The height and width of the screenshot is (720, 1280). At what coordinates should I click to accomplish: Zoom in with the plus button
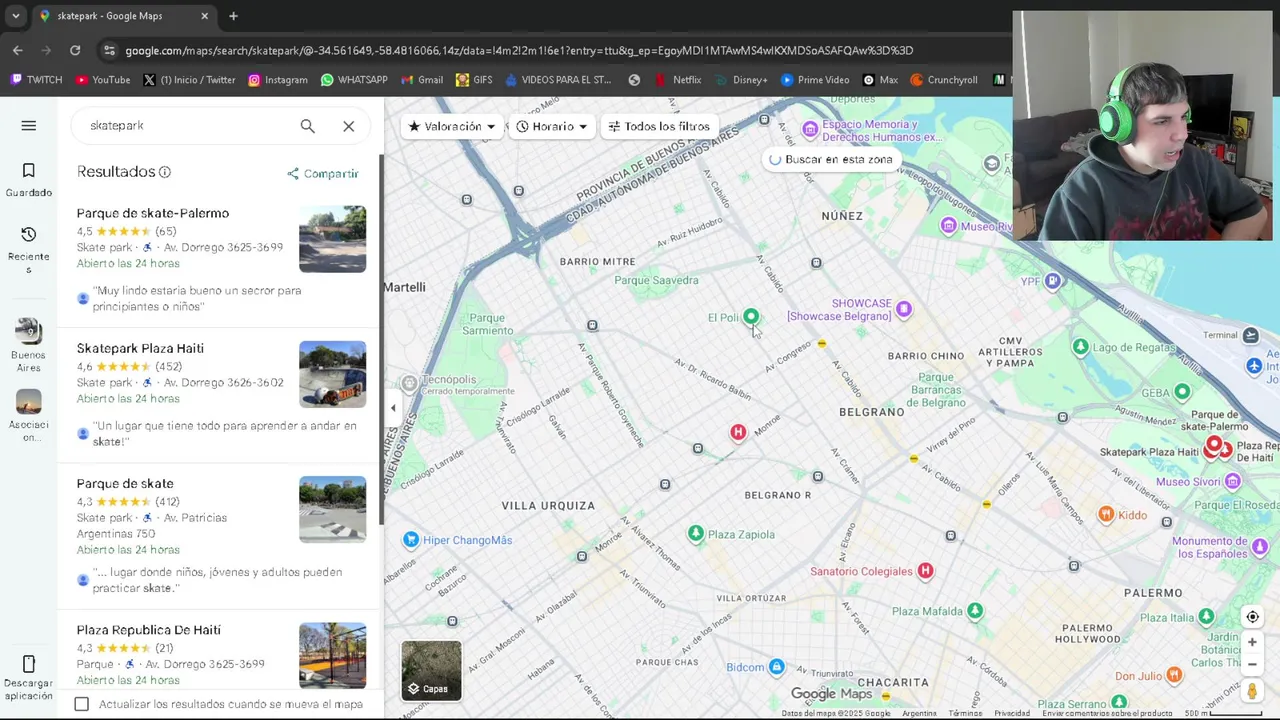(1252, 642)
